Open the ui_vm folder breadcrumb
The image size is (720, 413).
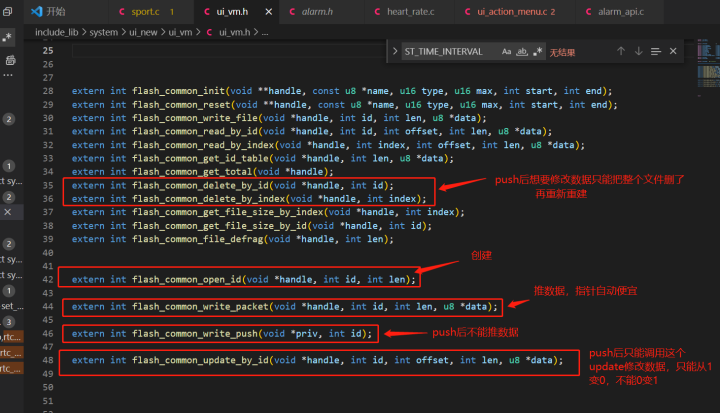(x=180, y=32)
